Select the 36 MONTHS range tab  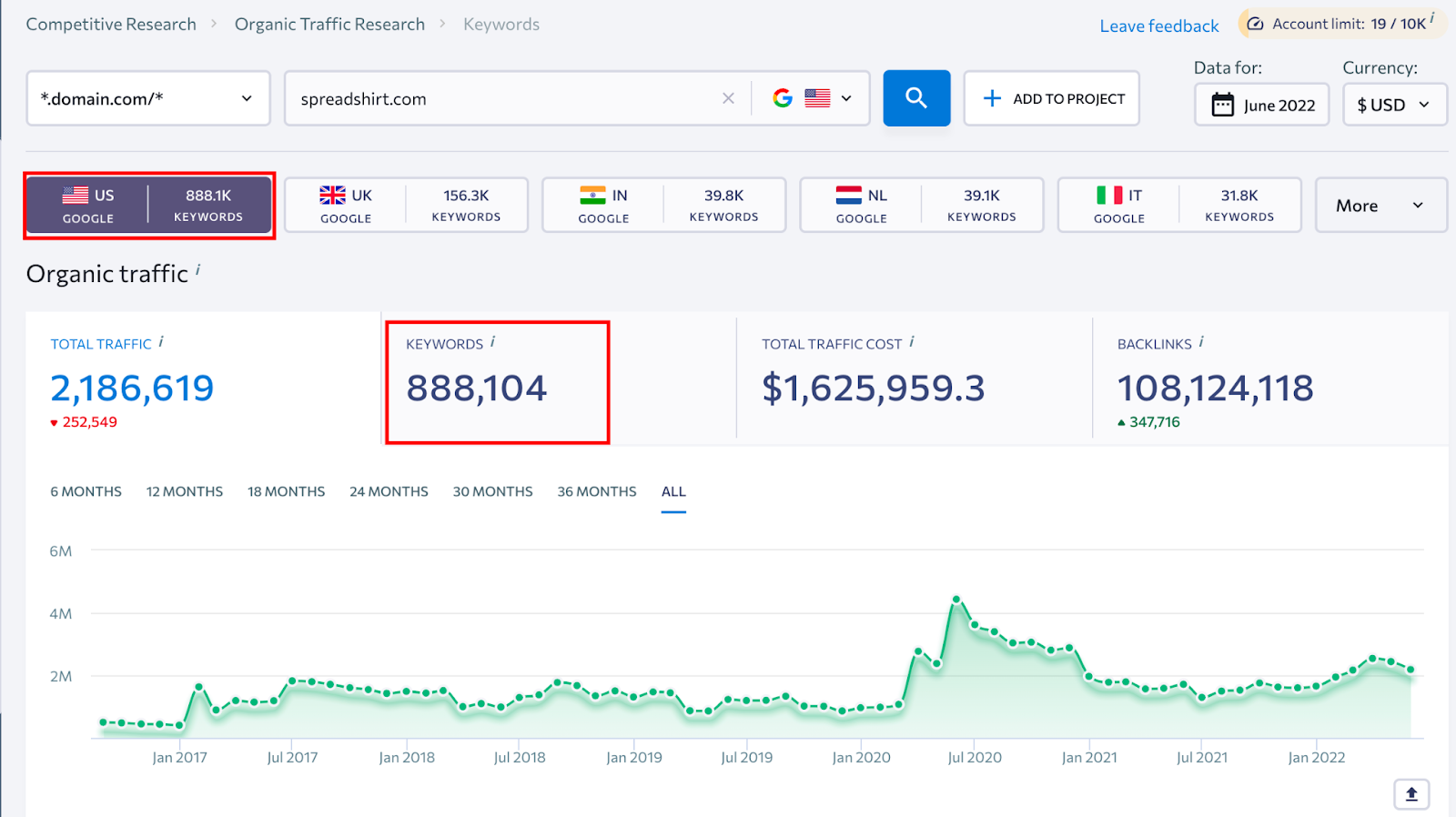(597, 491)
